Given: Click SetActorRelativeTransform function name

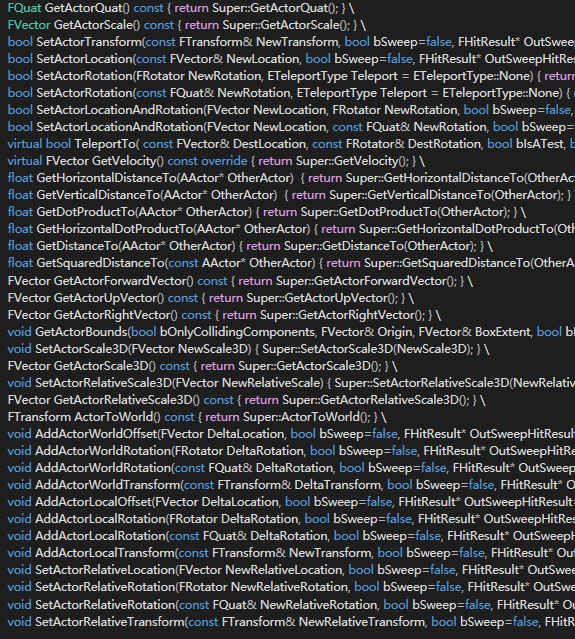Looking at the screenshot, I should [110, 622].
